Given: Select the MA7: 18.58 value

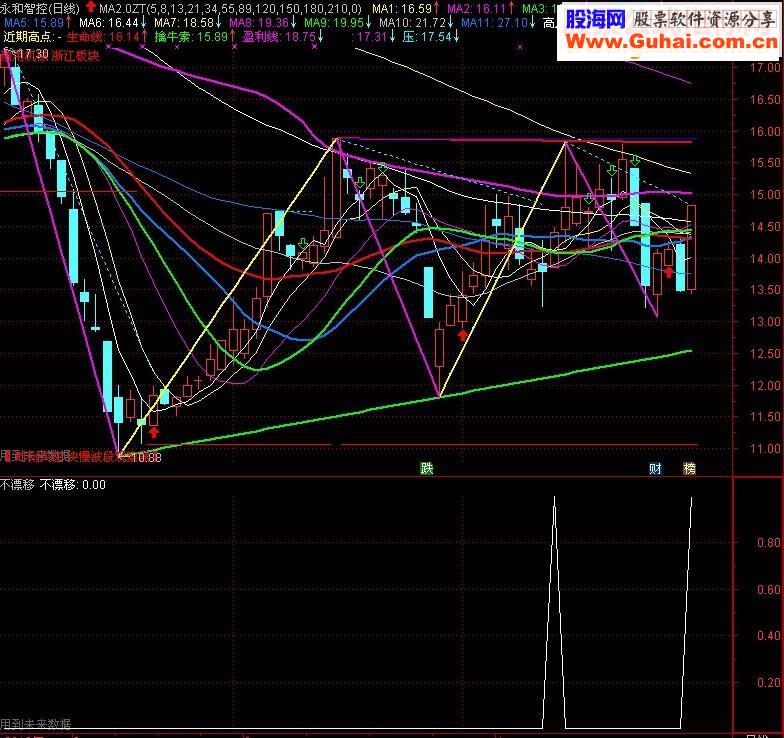Looking at the screenshot, I should 184,22.
